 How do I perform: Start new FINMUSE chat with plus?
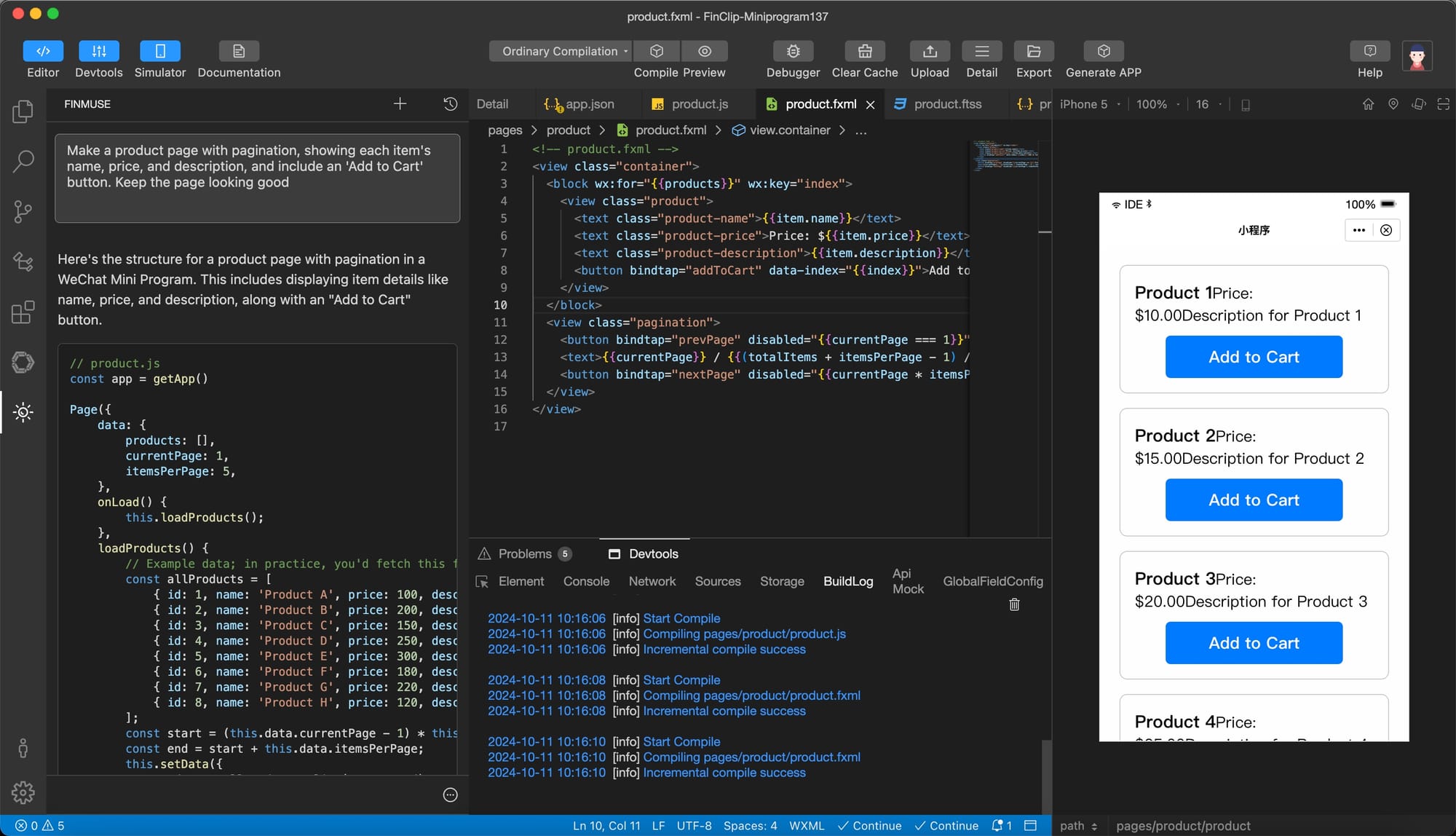tap(400, 104)
